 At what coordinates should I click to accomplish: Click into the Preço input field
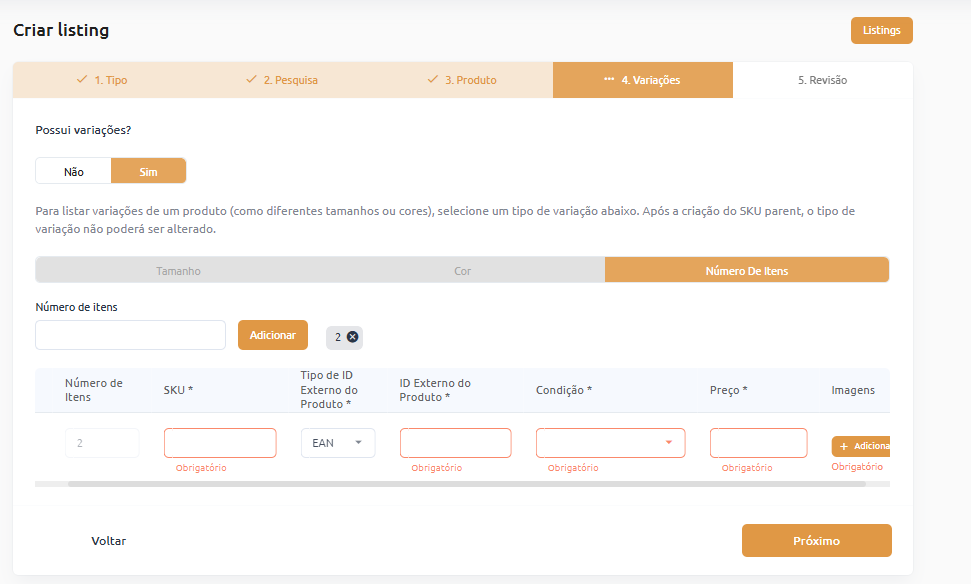point(758,443)
